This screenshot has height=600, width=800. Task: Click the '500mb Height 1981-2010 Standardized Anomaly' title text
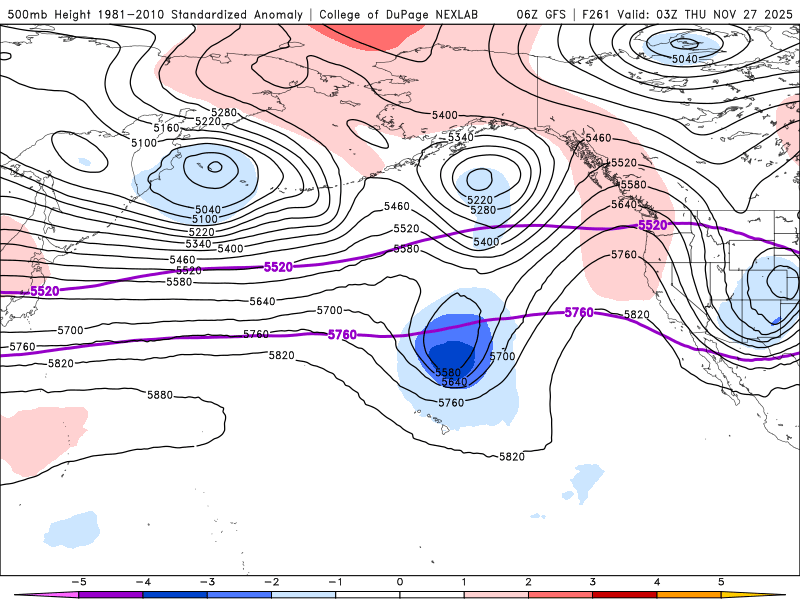156,14
